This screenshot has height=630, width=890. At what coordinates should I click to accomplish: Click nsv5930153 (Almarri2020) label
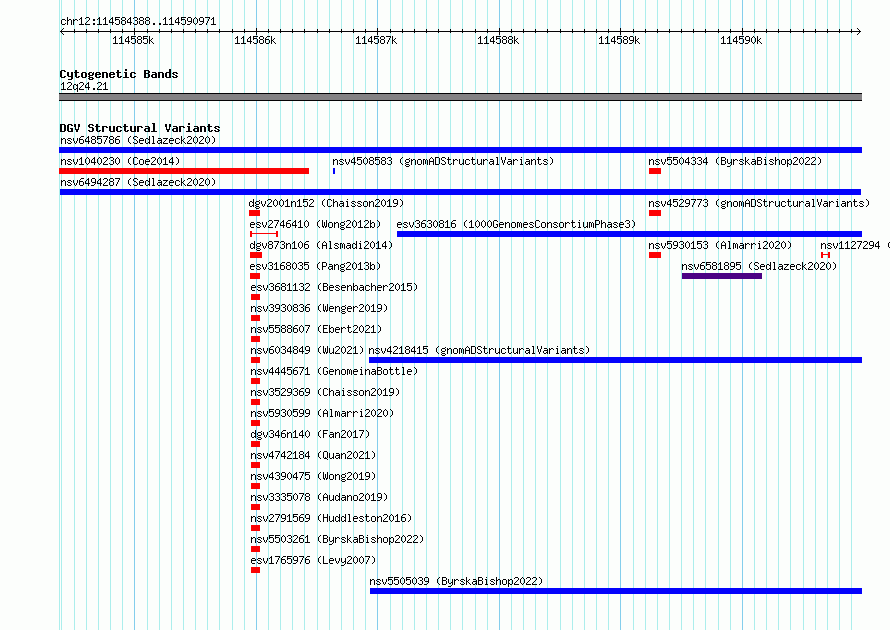[720, 245]
